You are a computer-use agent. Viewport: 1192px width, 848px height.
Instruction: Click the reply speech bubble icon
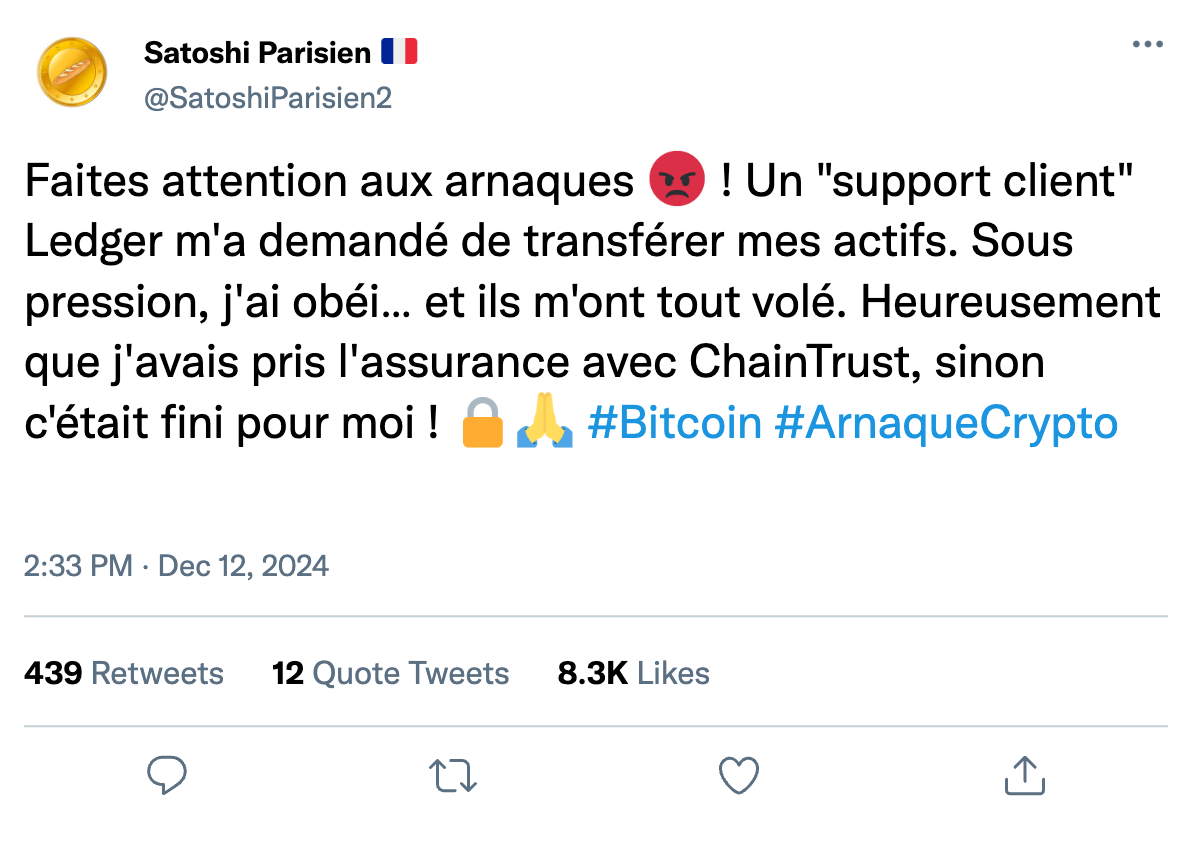pos(168,775)
